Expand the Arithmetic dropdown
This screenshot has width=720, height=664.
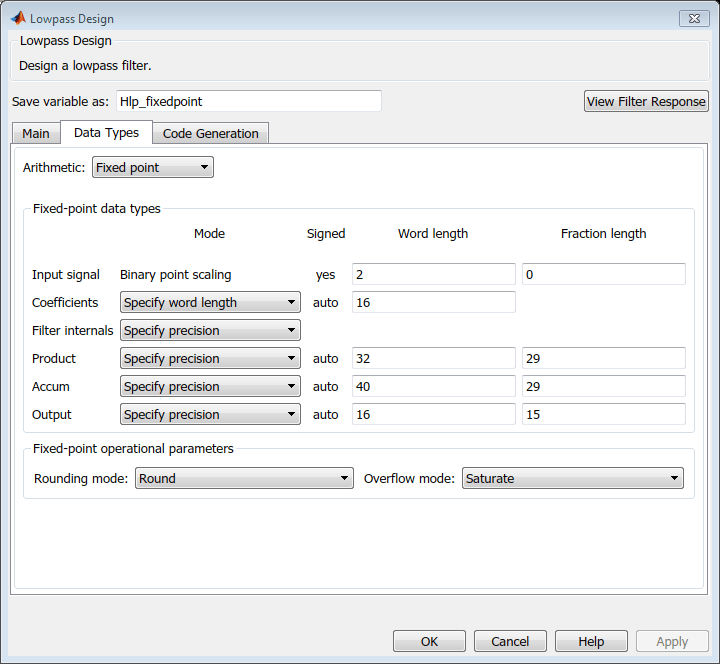click(153, 167)
